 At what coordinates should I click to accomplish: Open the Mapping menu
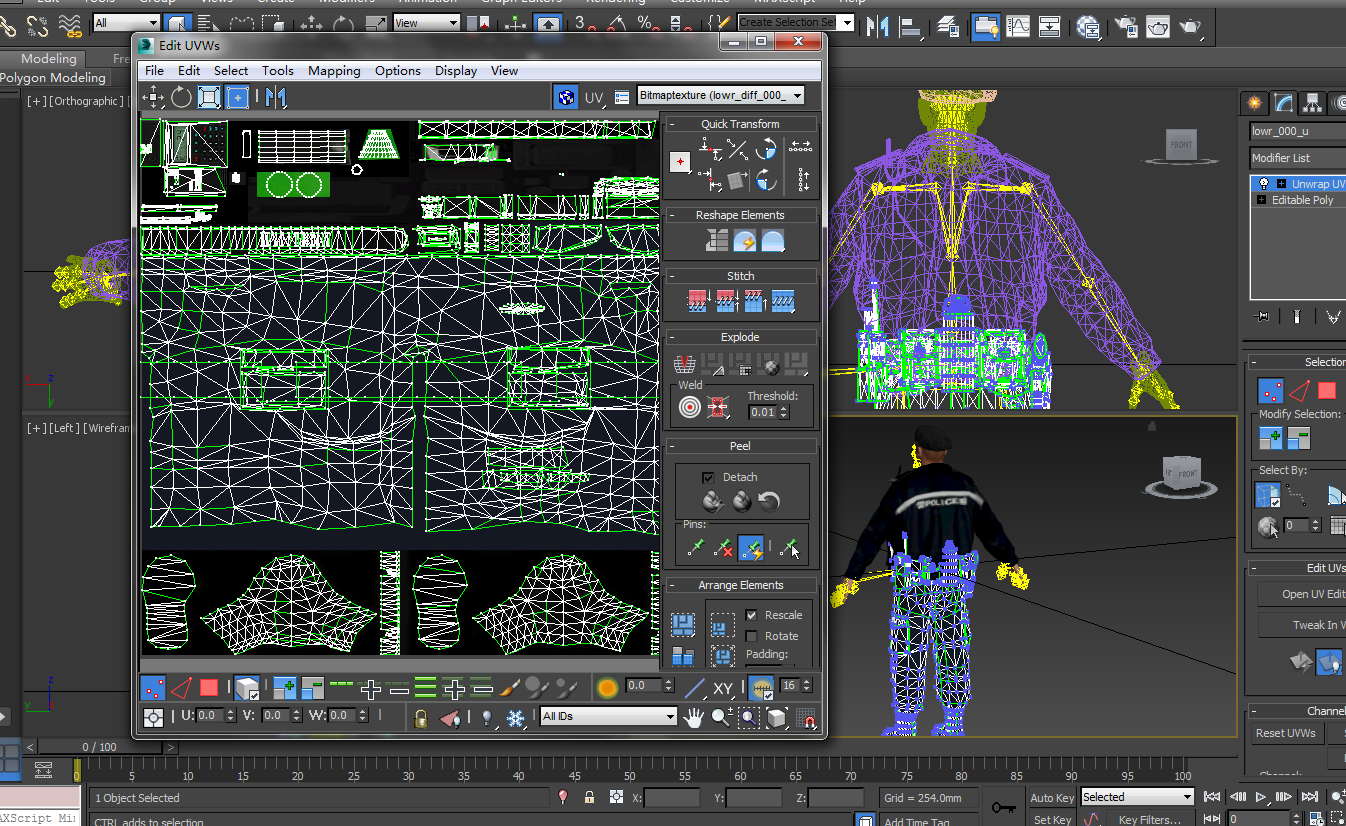pyautogui.click(x=334, y=70)
